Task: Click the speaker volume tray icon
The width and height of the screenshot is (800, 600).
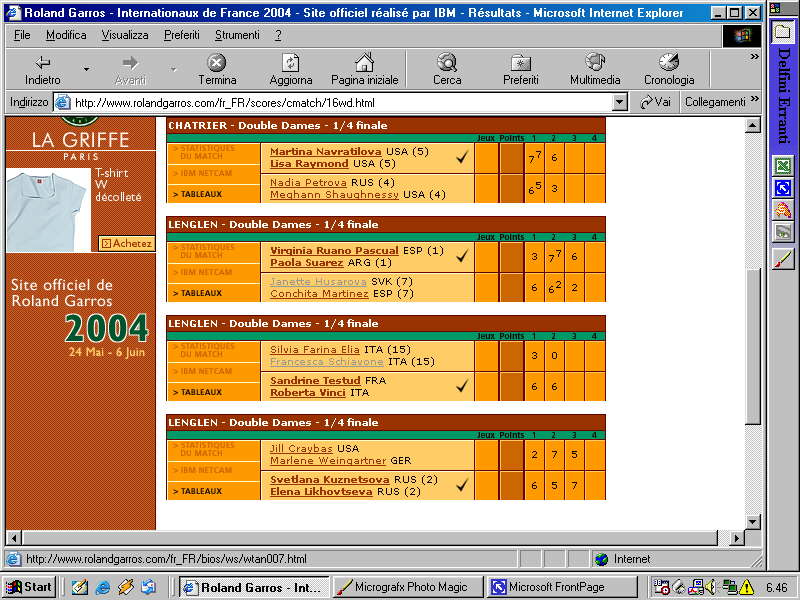Action: tap(712, 587)
